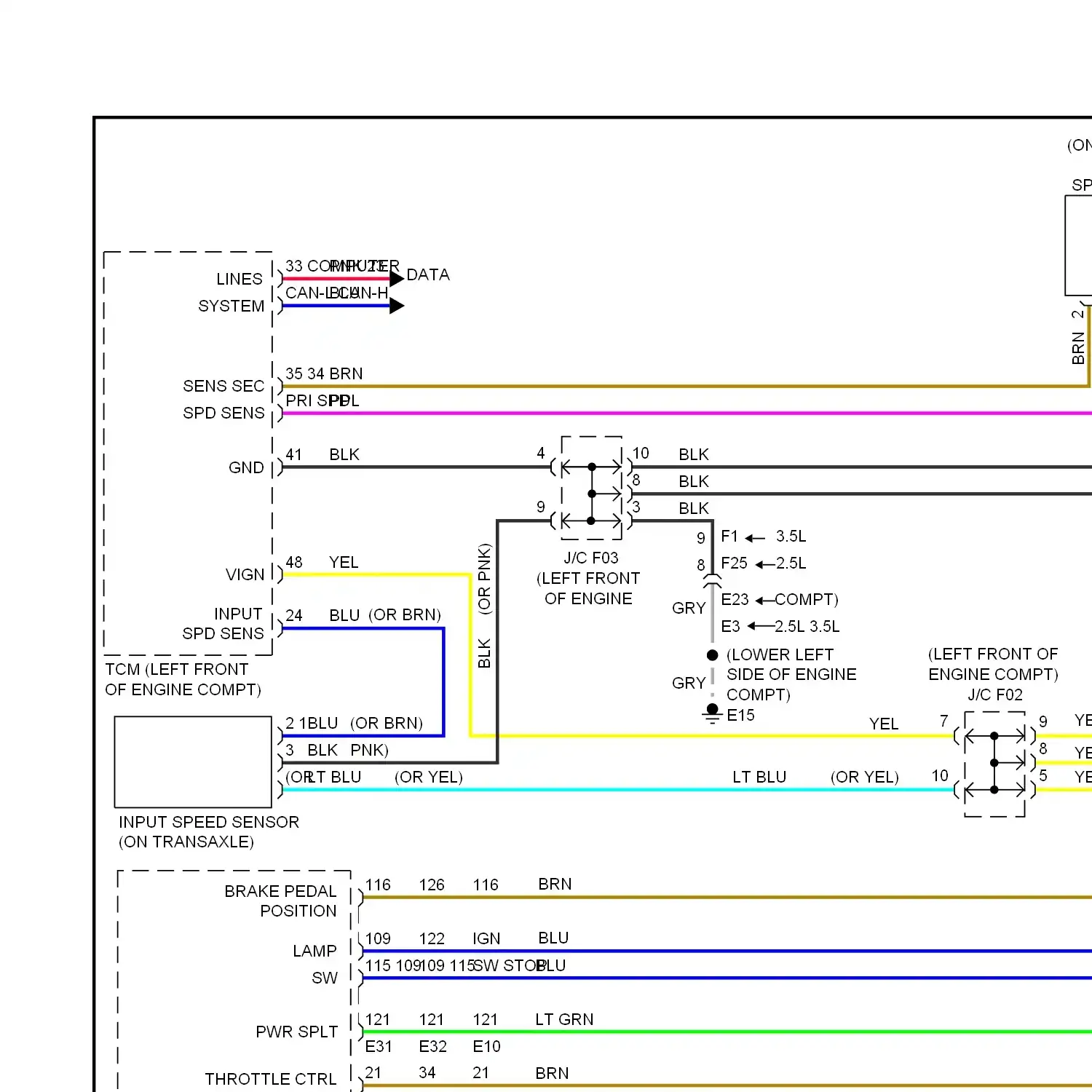
Task: Select the VIGN label in TCM
Action: 245,574
